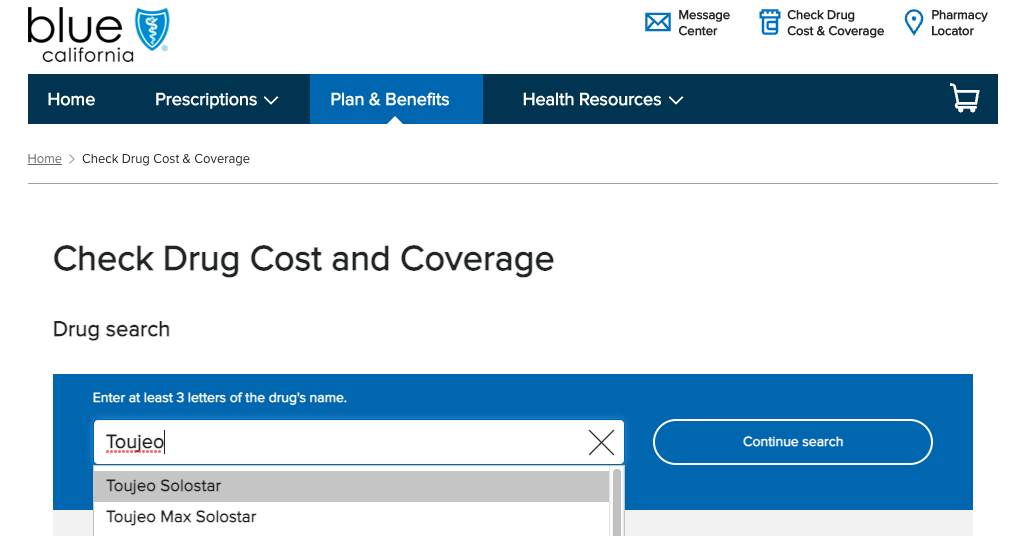Select the Toujeo Max Solostar suggestion

tap(351, 517)
